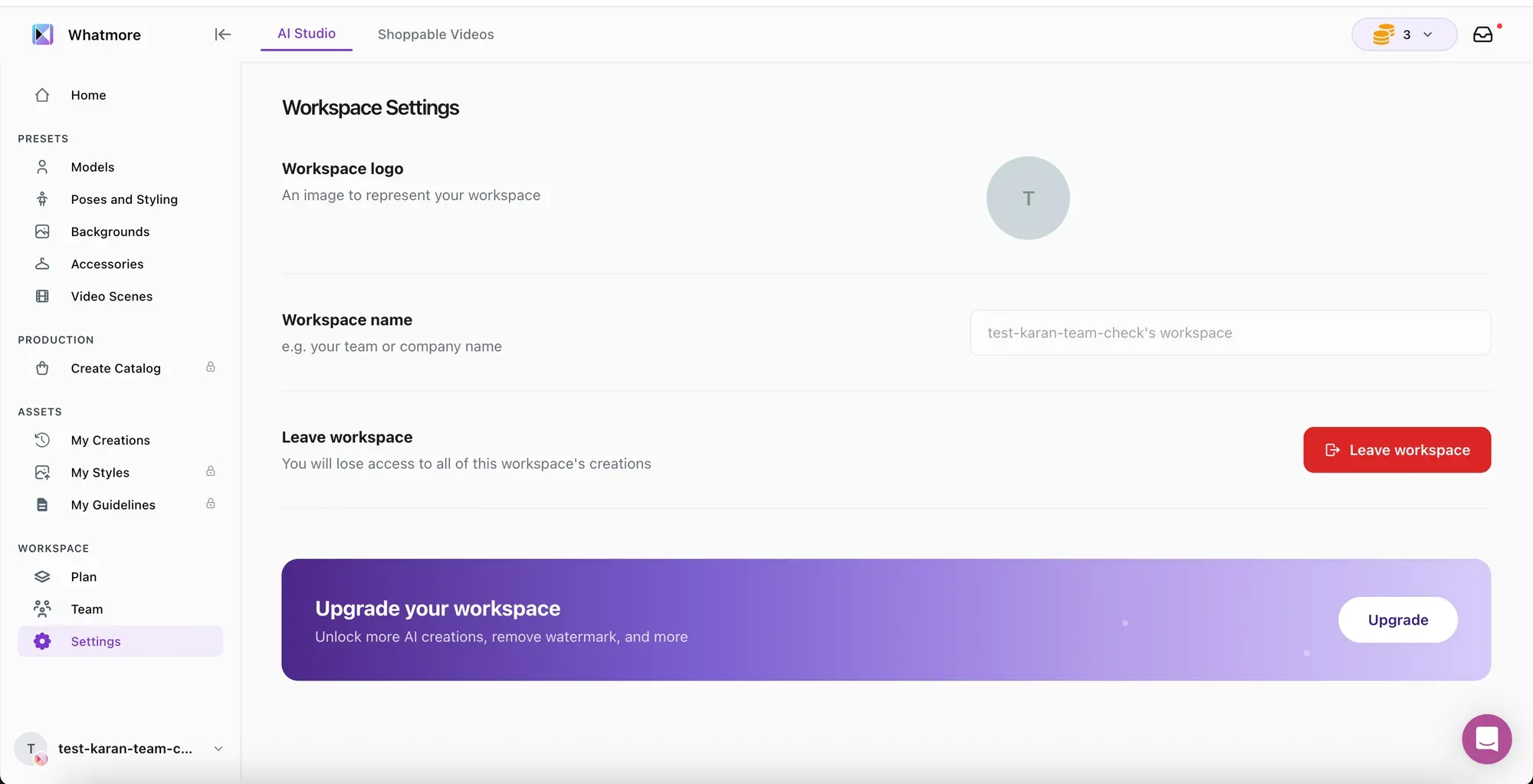Click the Accessories hanger icon
This screenshot has height=784, width=1533.
pyautogui.click(x=43, y=264)
